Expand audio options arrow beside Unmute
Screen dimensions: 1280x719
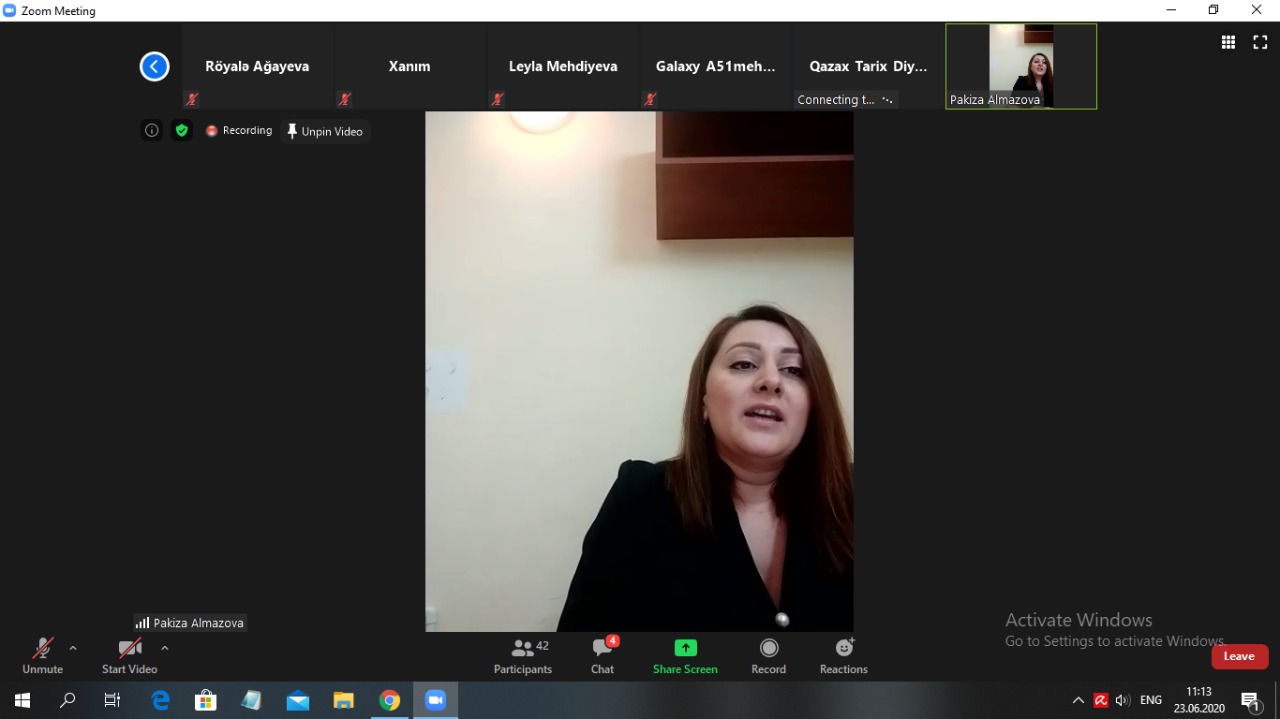coord(73,648)
